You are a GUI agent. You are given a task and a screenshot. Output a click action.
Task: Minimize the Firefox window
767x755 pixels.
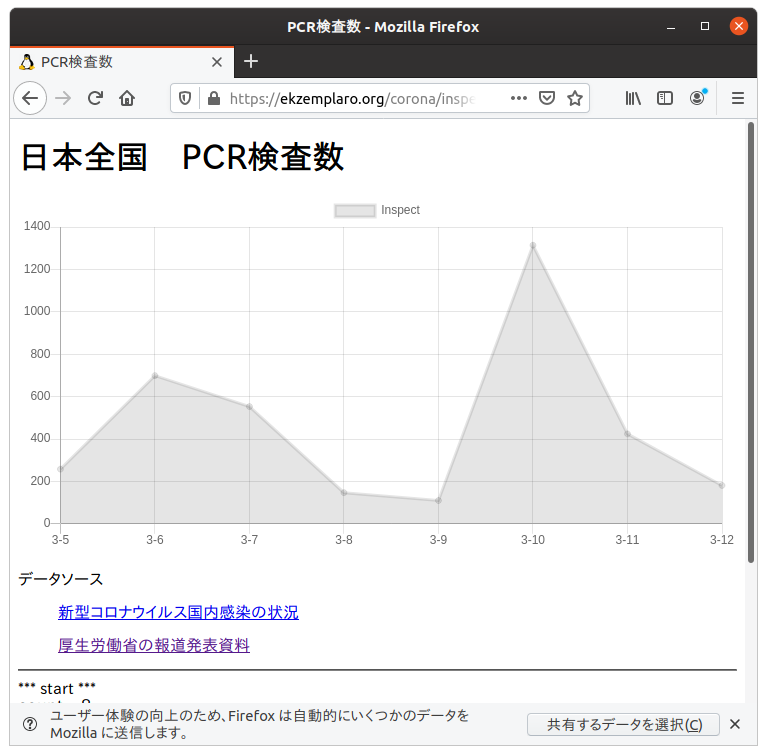[x=671, y=26]
